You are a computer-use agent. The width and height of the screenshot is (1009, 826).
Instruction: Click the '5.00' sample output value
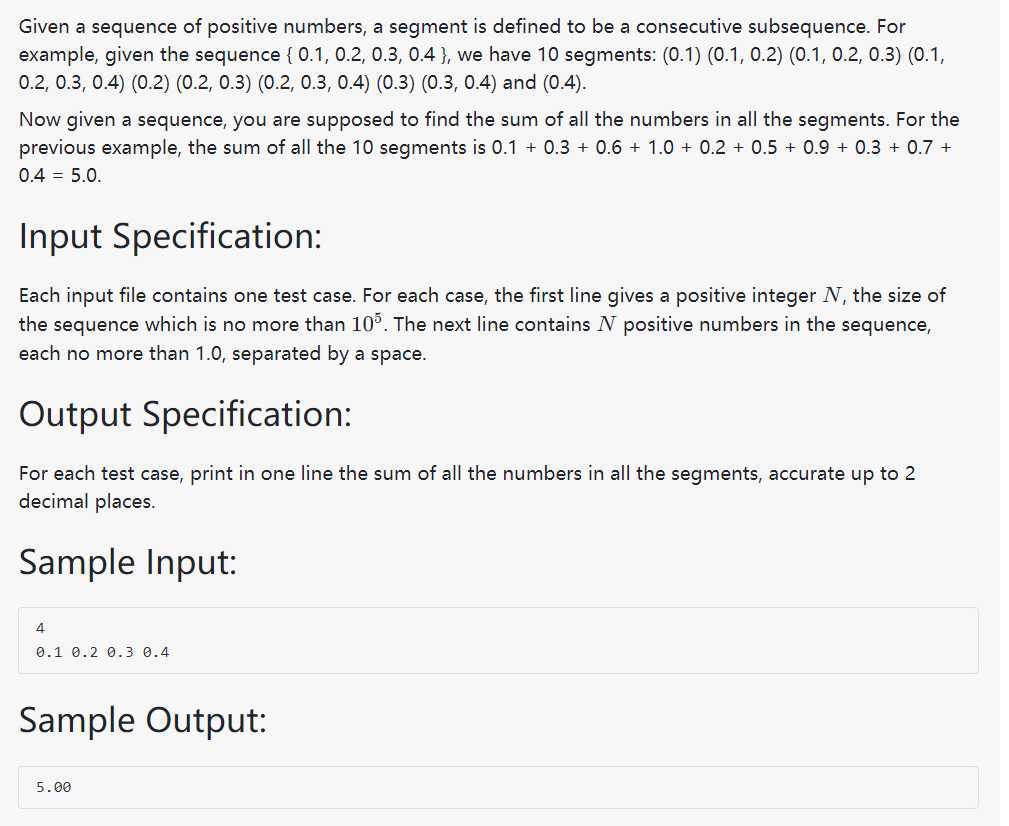53,787
